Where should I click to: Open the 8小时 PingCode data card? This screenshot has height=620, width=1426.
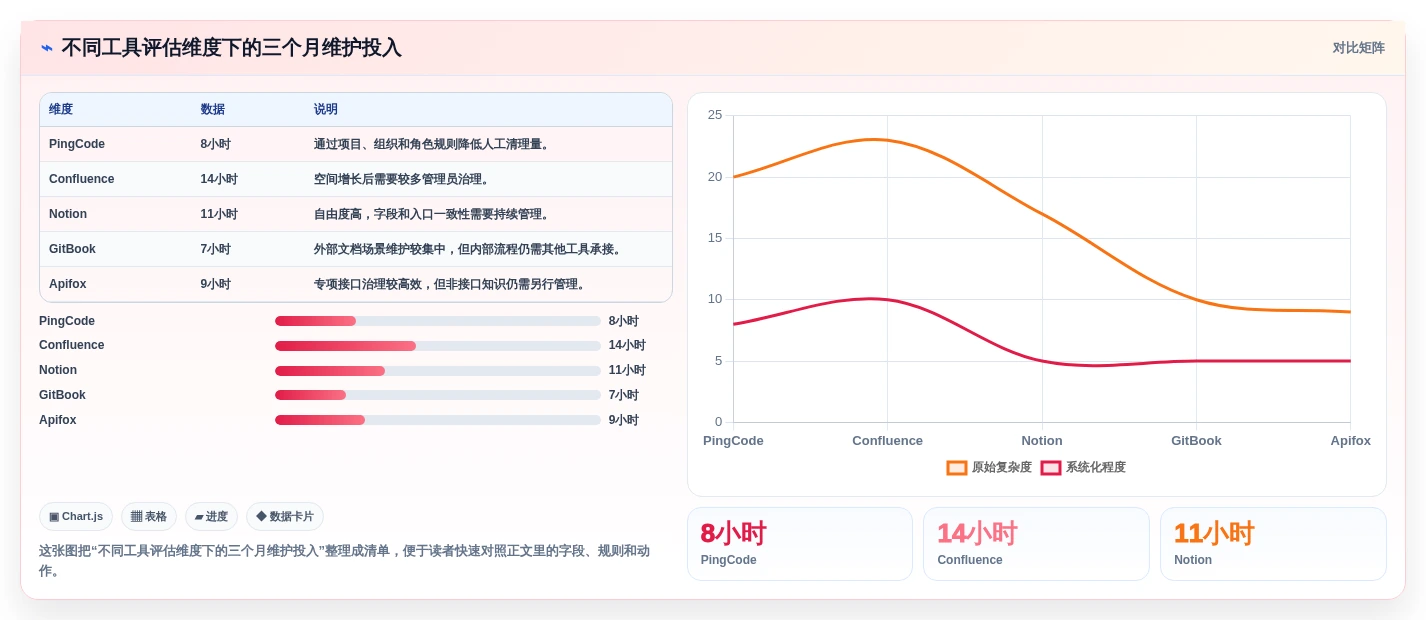800,544
